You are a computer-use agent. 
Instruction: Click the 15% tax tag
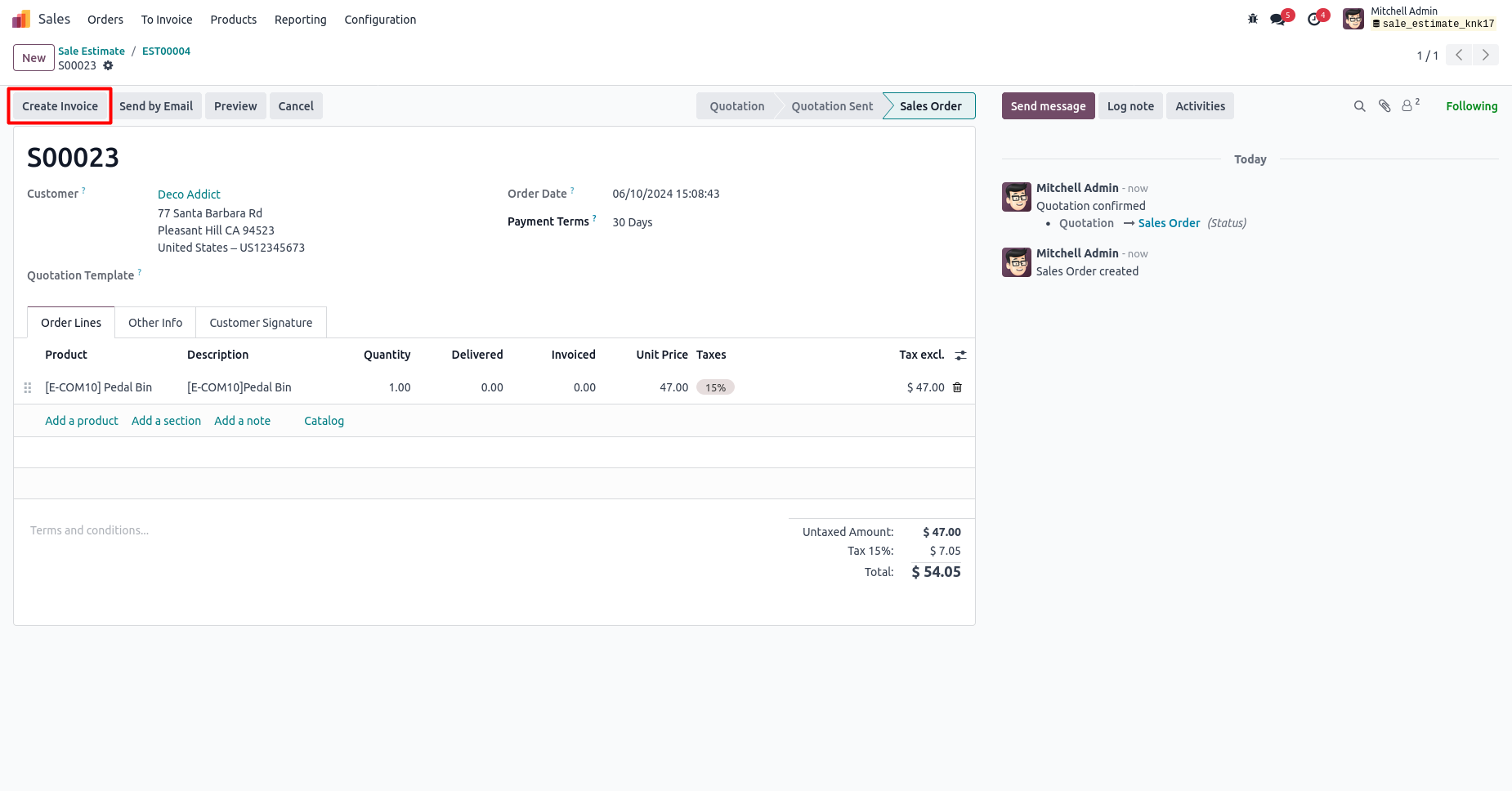(715, 387)
